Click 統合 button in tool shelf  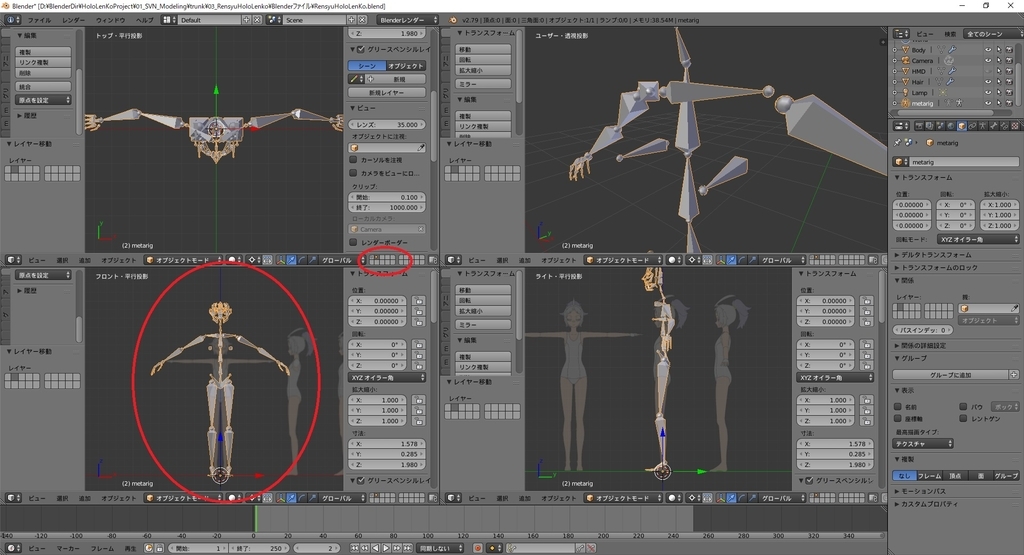tap(43, 86)
